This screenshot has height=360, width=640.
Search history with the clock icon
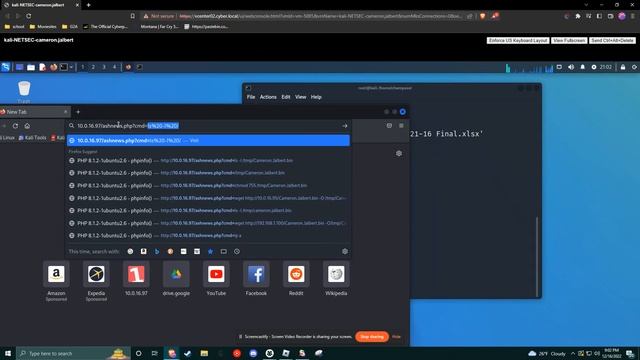click(237, 251)
